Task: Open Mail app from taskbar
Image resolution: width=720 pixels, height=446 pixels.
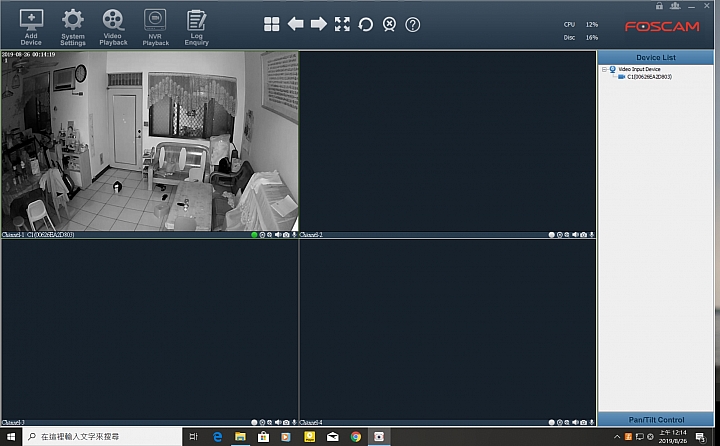Action: pos(332,436)
